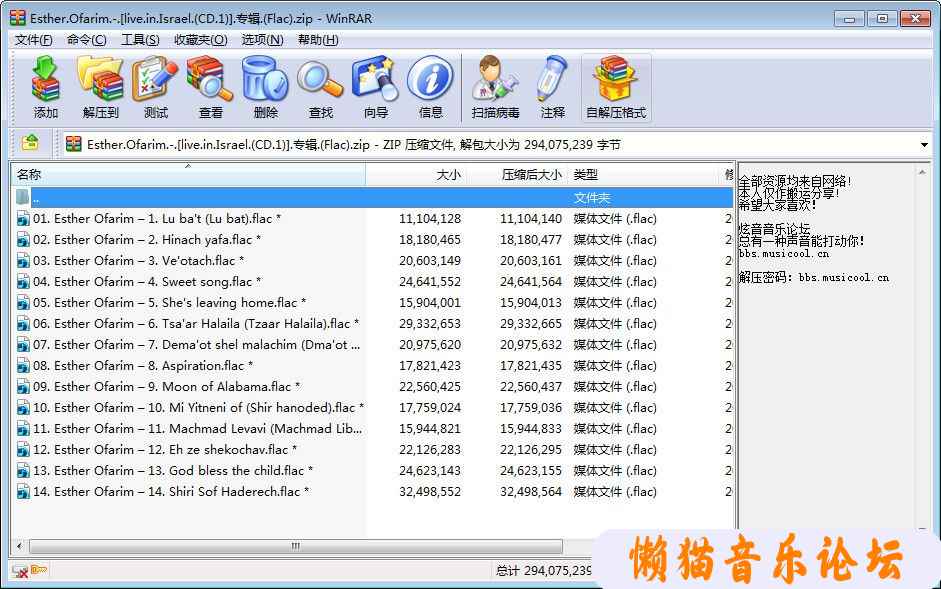Open the 命令(C) menu

coord(87,40)
